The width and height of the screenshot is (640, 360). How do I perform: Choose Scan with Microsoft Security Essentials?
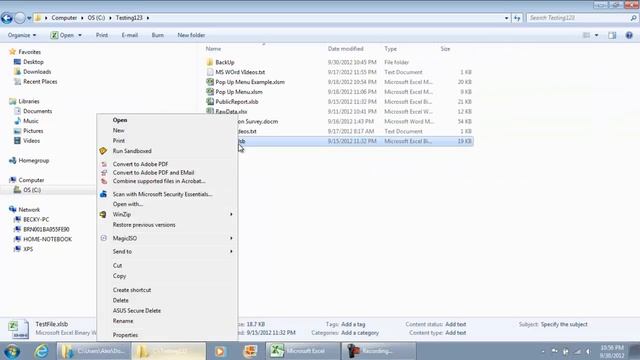coord(162,194)
